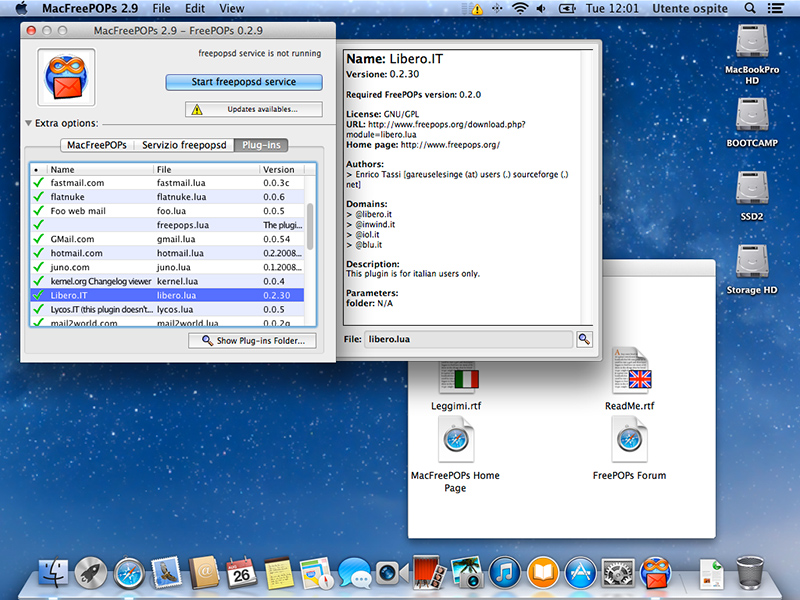
Task: Click the menu bar clock Tue 12:01
Action: [x=612, y=8]
